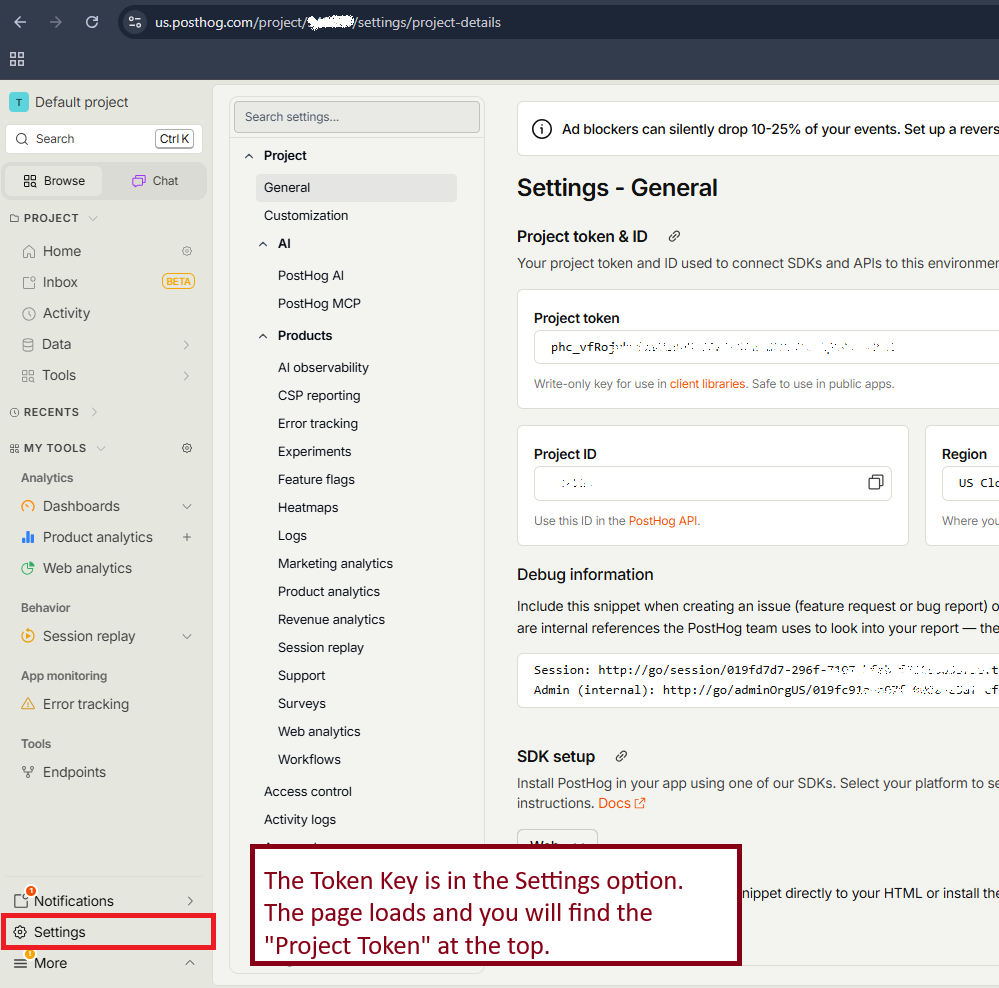Click the Error tracking warning icon
Screen dimensions: 999x988
(x=28, y=704)
